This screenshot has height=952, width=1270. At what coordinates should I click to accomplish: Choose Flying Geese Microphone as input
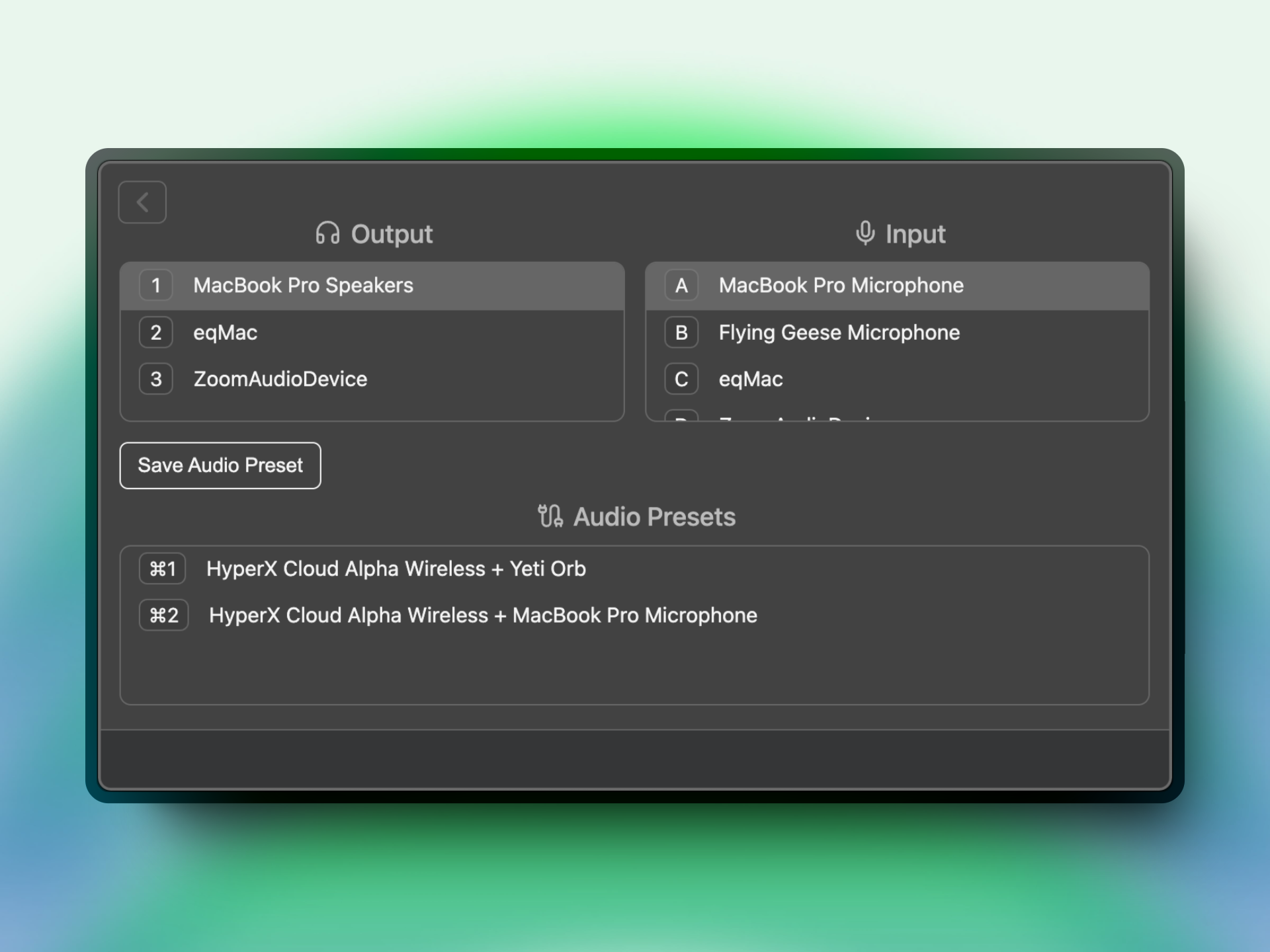pos(839,333)
